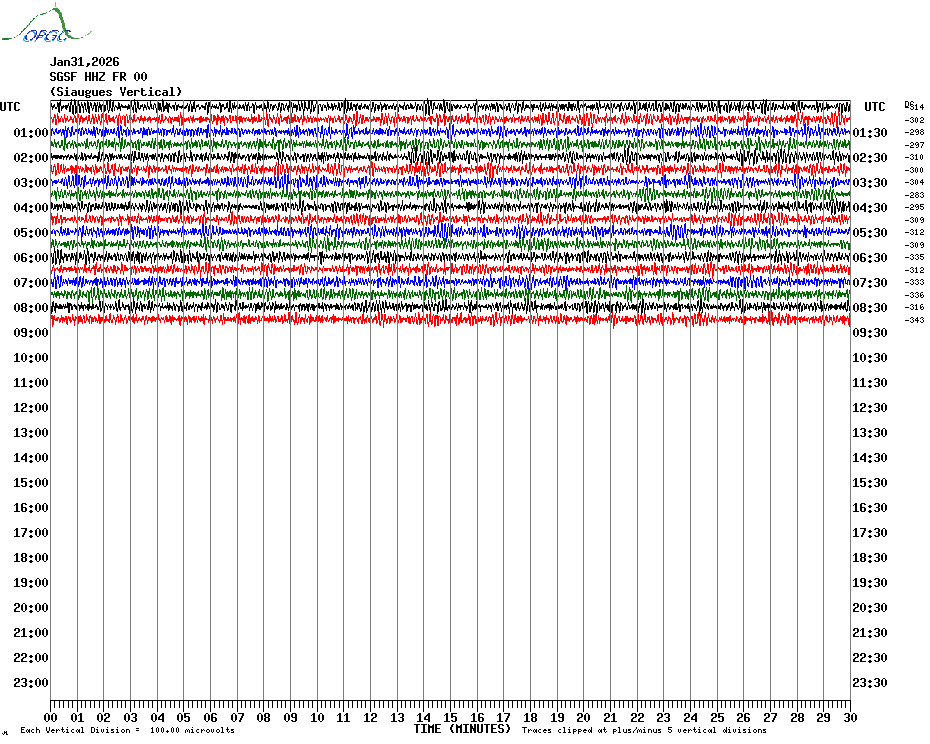Click the 22:30 end-time label
The width and height of the screenshot is (930, 744).
(x=870, y=657)
